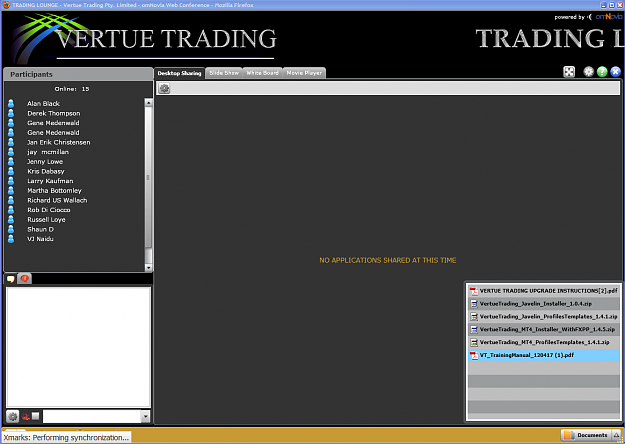Click participant icon beside Derek Thompson

click(11, 113)
